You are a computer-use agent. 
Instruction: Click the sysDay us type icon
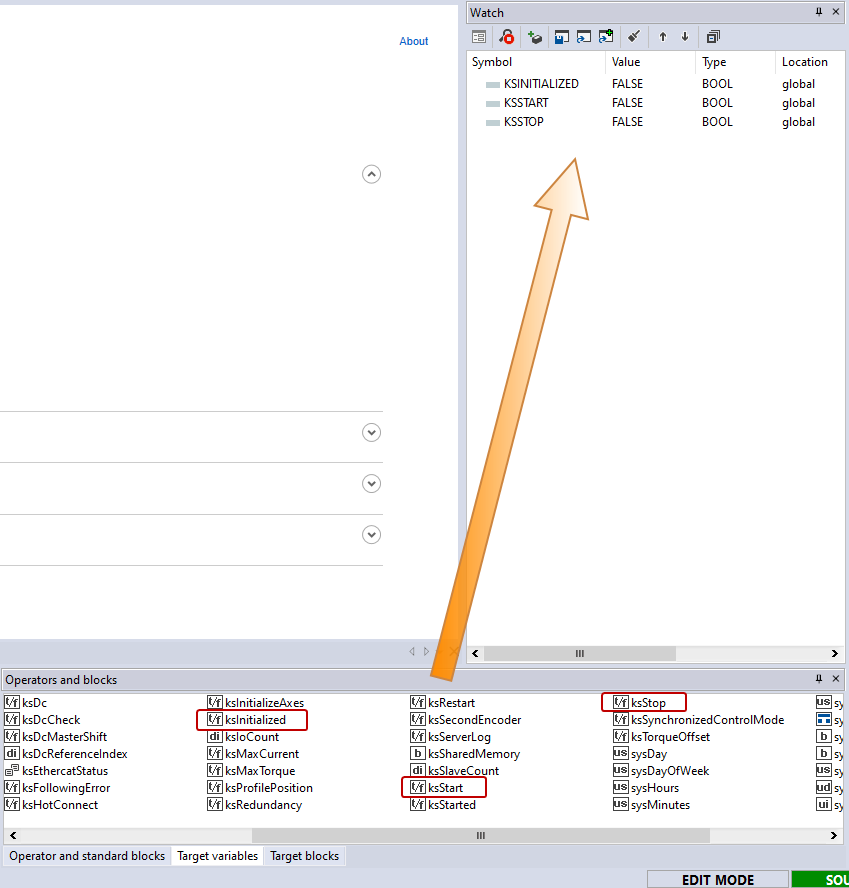click(x=621, y=754)
